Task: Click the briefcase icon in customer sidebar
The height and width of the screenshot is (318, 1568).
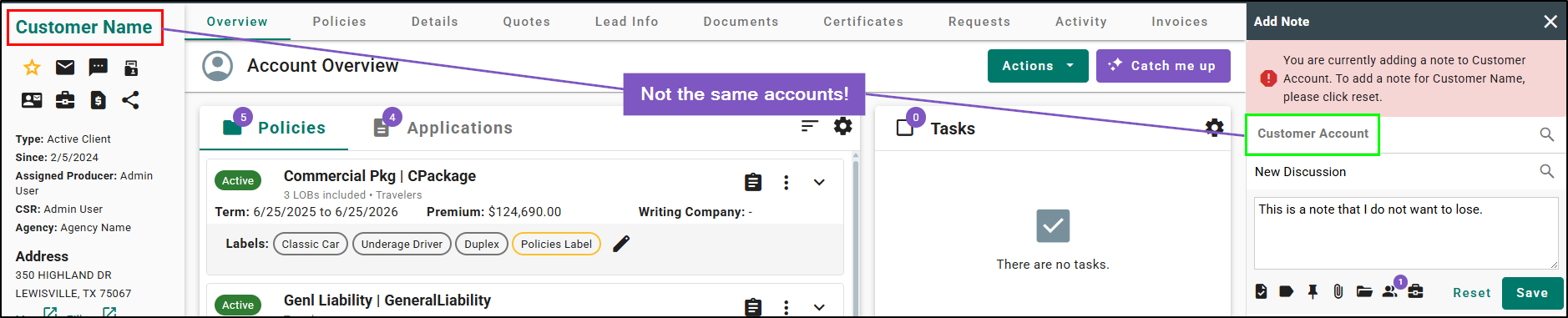Action: [x=65, y=100]
